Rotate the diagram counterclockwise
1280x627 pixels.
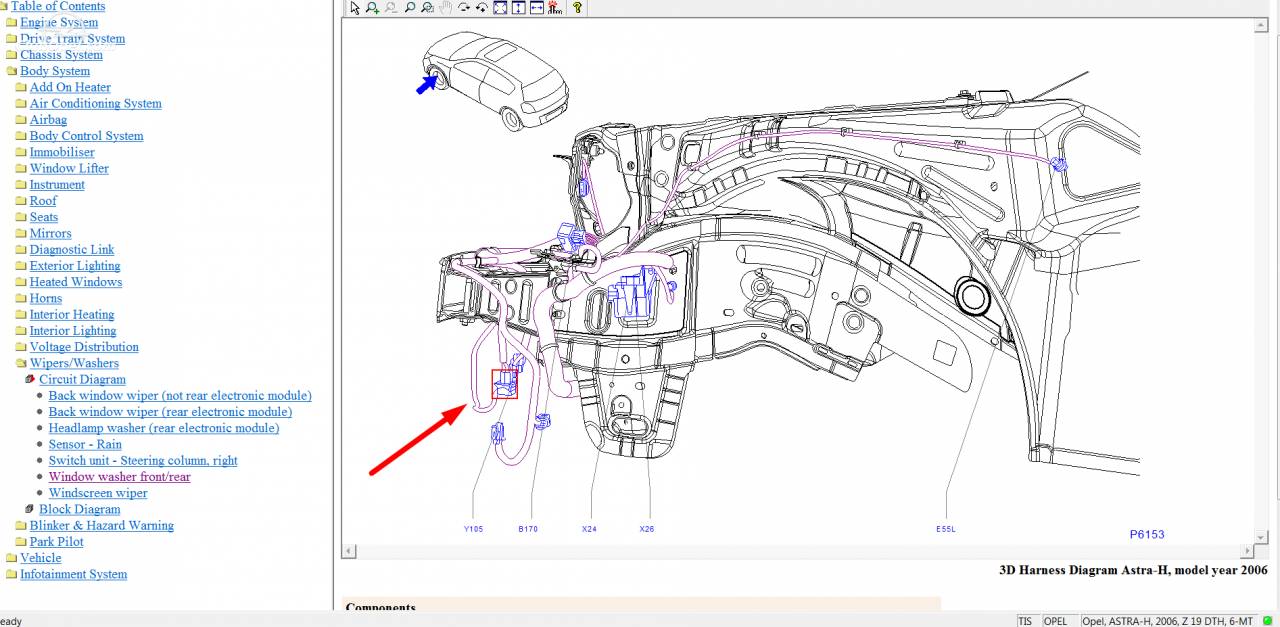[x=482, y=7]
